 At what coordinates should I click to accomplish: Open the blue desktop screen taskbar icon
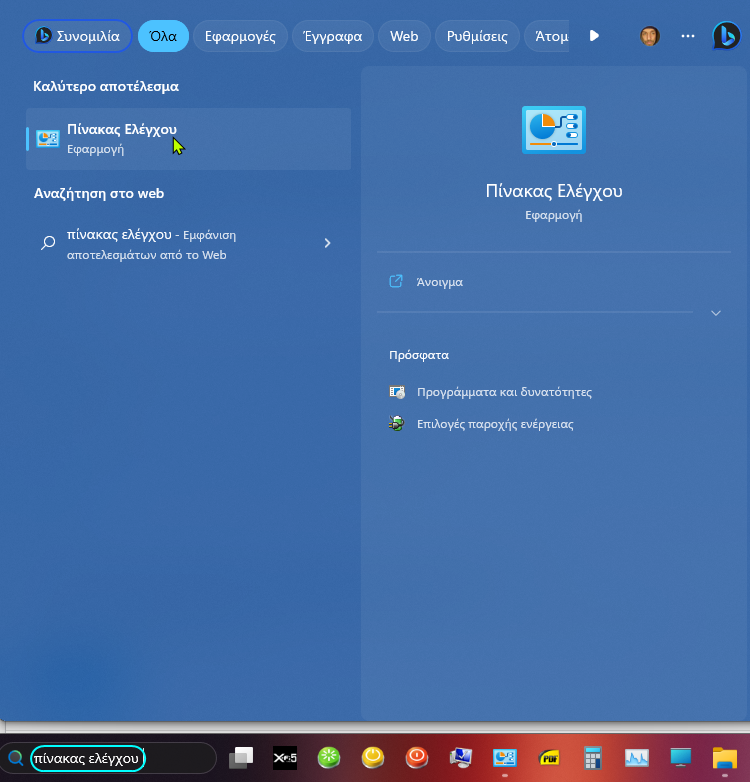pos(681,758)
